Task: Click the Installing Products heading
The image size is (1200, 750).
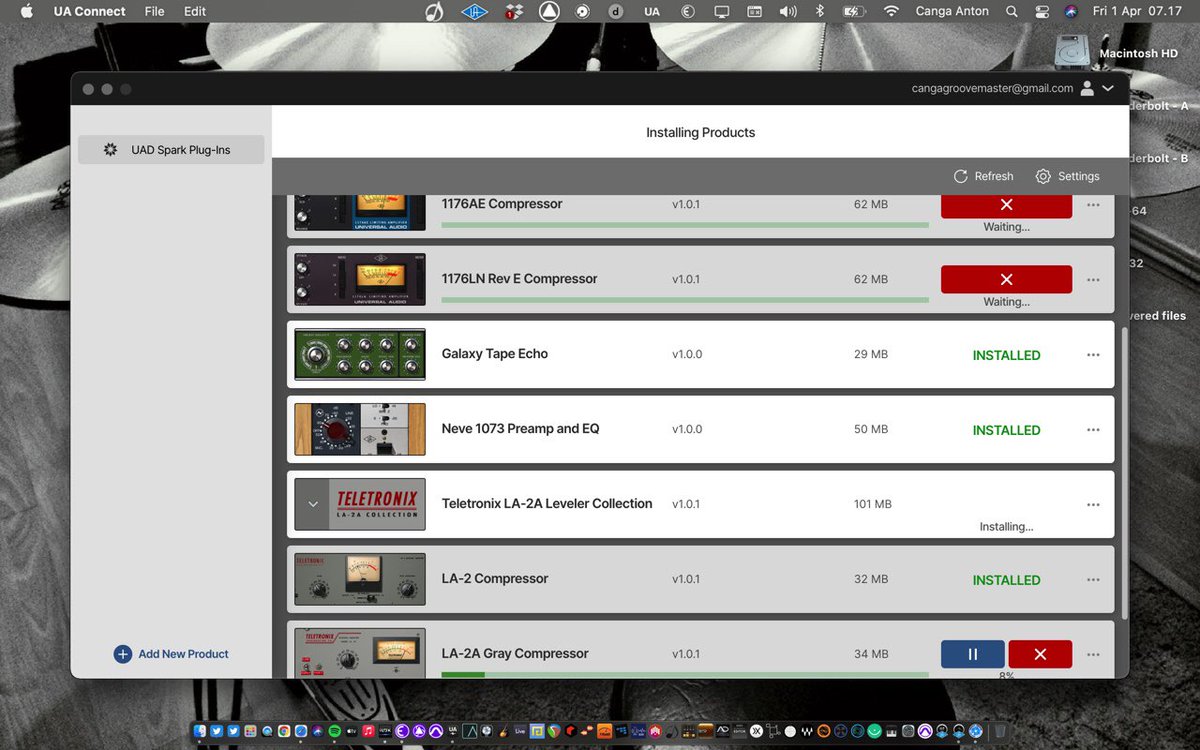Action: pos(700,132)
